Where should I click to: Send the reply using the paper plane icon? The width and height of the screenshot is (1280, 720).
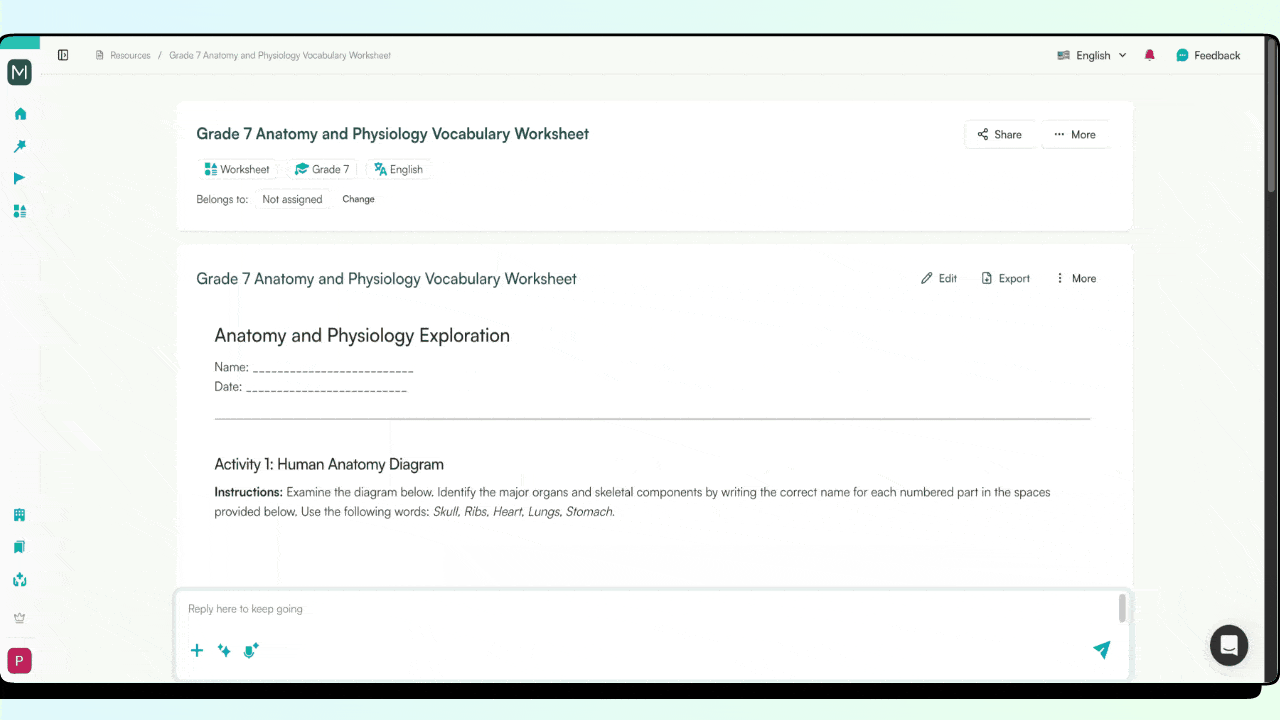tap(1101, 650)
